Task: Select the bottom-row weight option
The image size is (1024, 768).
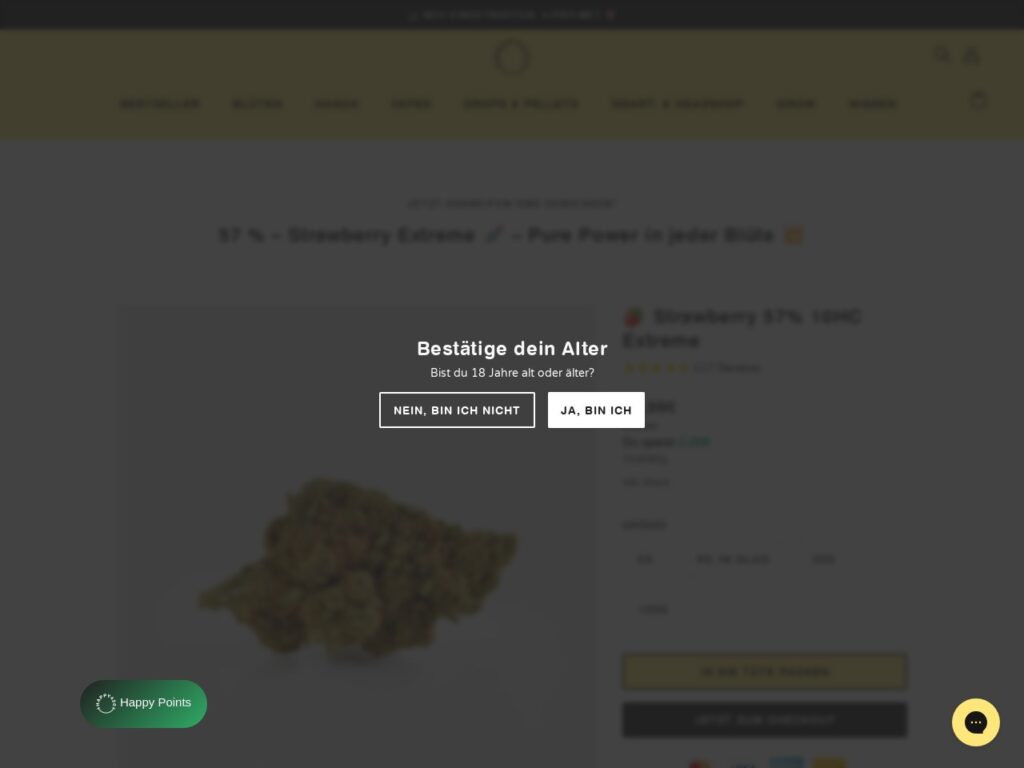Action: (654, 609)
